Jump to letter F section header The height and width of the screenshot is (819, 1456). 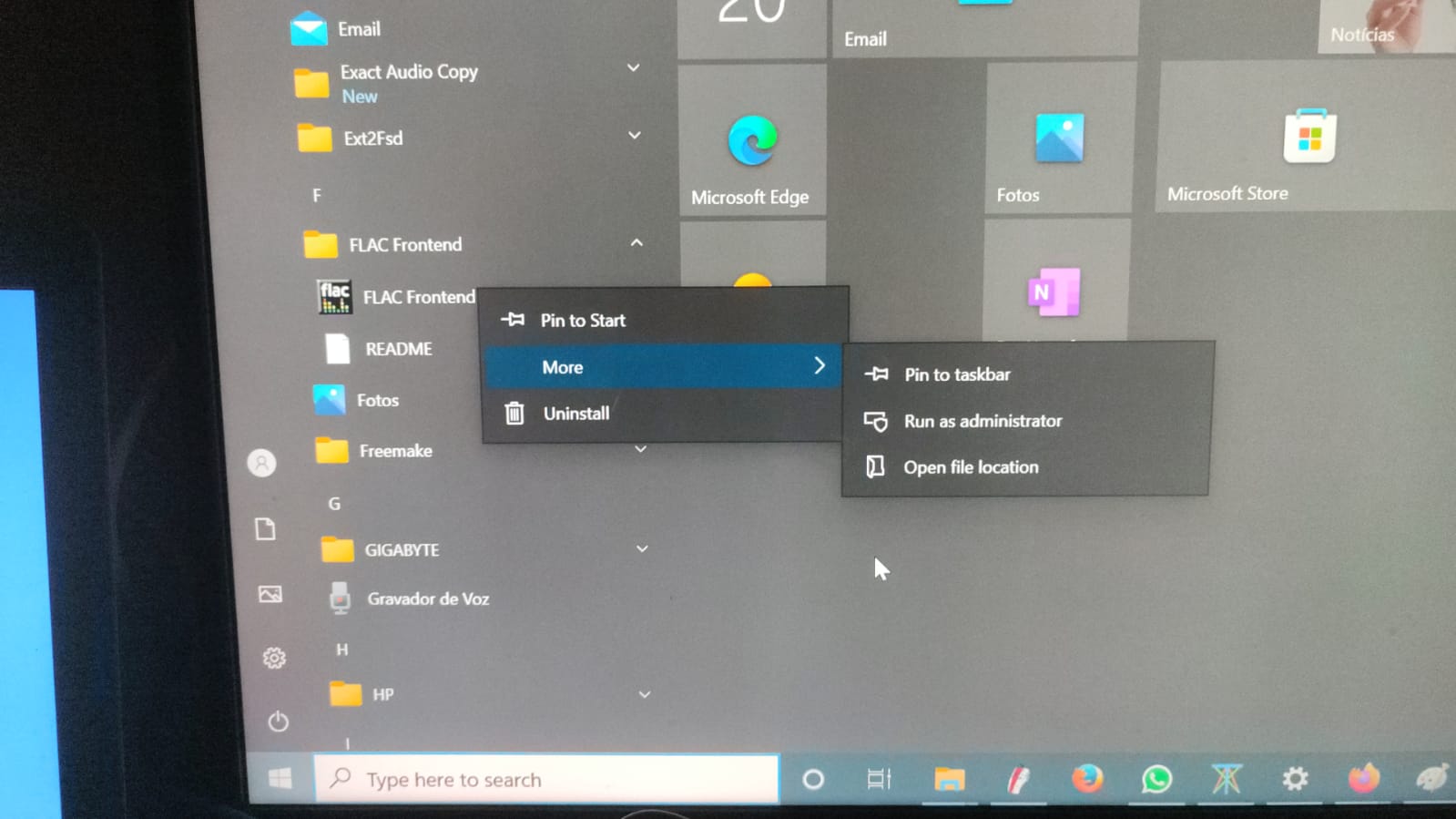(317, 195)
